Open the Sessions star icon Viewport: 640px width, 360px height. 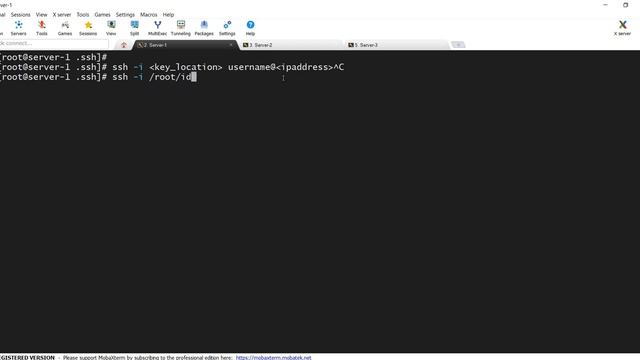[x=88, y=28]
